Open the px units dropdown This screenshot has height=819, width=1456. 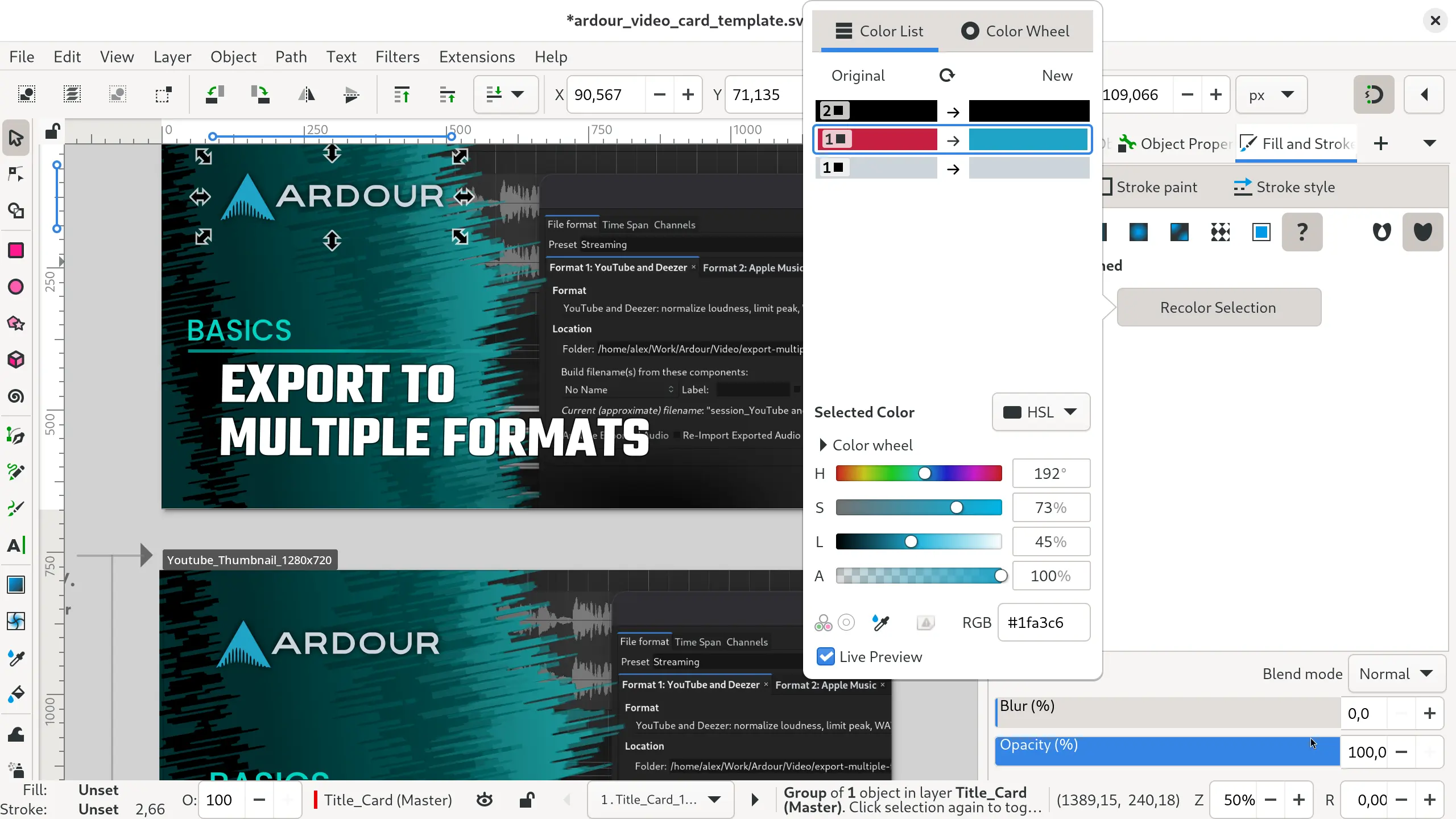pos(1271,94)
